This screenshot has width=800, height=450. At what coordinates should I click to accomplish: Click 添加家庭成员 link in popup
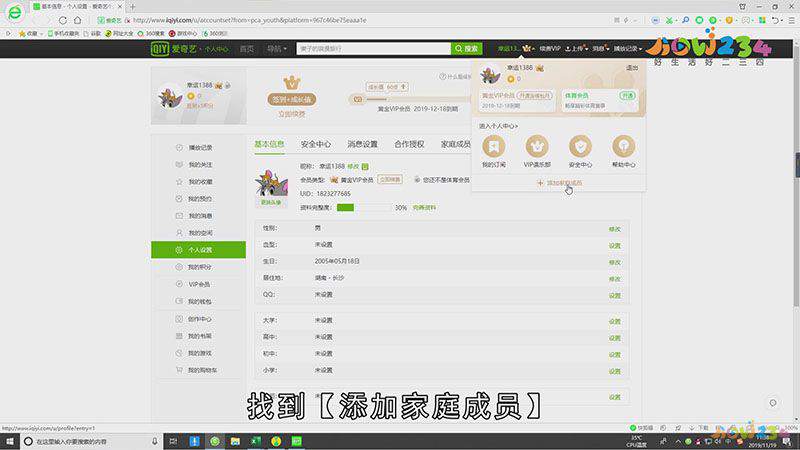coord(559,183)
